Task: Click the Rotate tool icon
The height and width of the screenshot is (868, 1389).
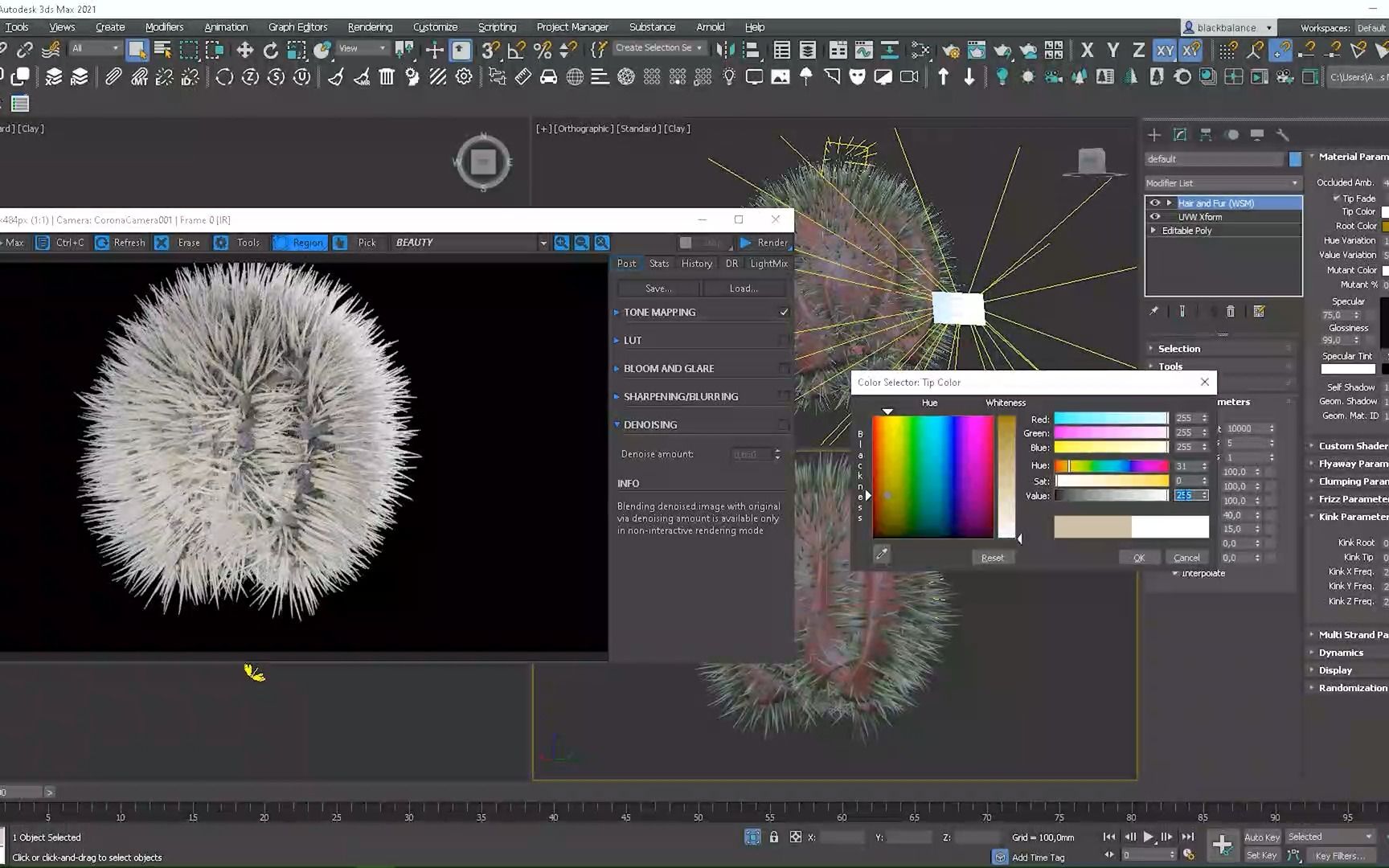Action: (x=271, y=50)
